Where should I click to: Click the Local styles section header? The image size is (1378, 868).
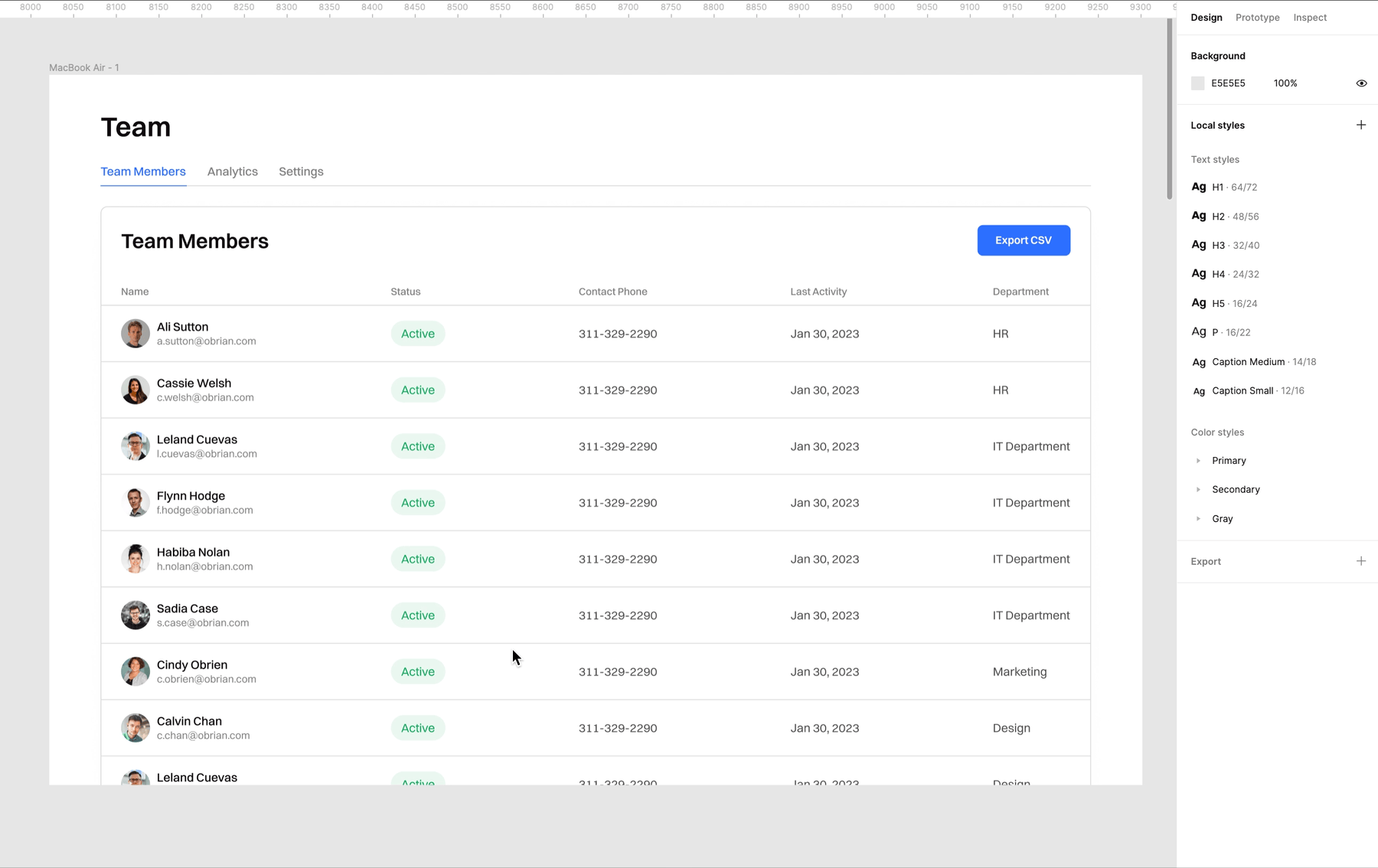point(1217,126)
